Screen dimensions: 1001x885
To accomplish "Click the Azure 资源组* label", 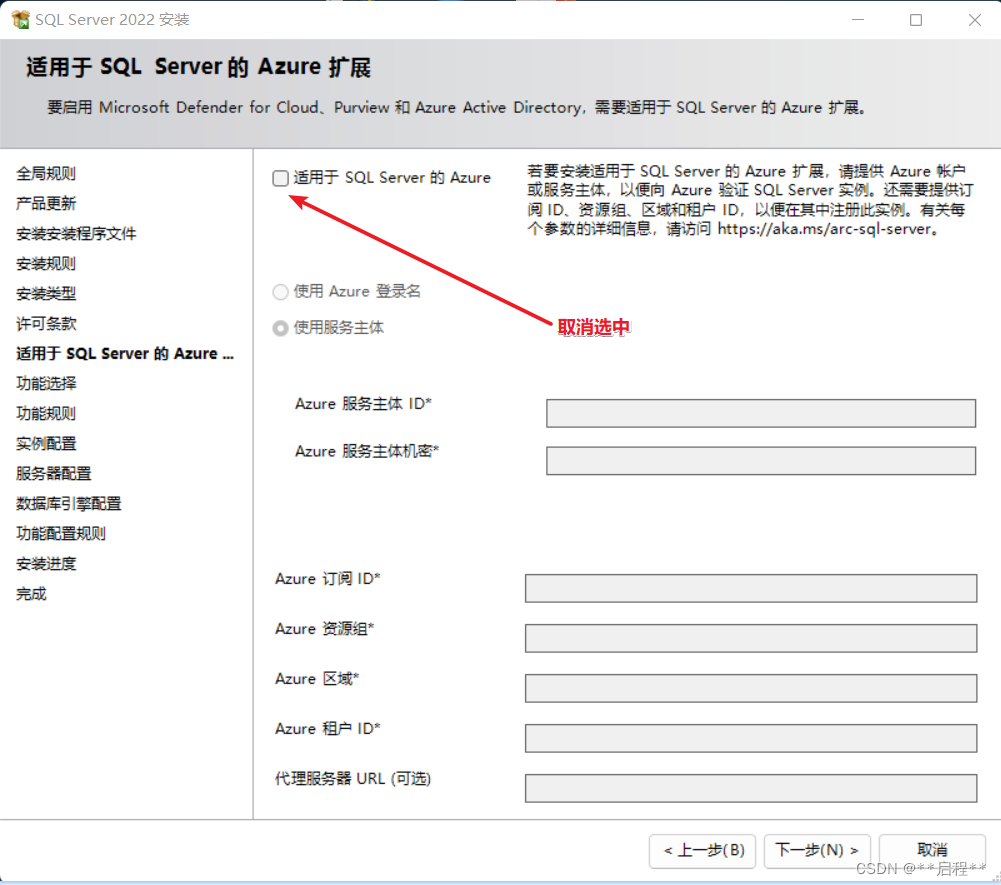I will click(324, 628).
